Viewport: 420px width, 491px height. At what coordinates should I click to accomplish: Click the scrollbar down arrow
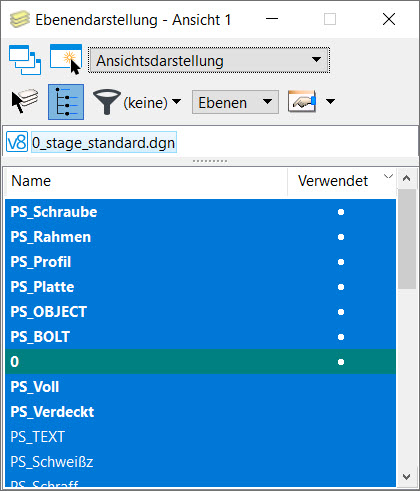pyautogui.click(x=406, y=477)
